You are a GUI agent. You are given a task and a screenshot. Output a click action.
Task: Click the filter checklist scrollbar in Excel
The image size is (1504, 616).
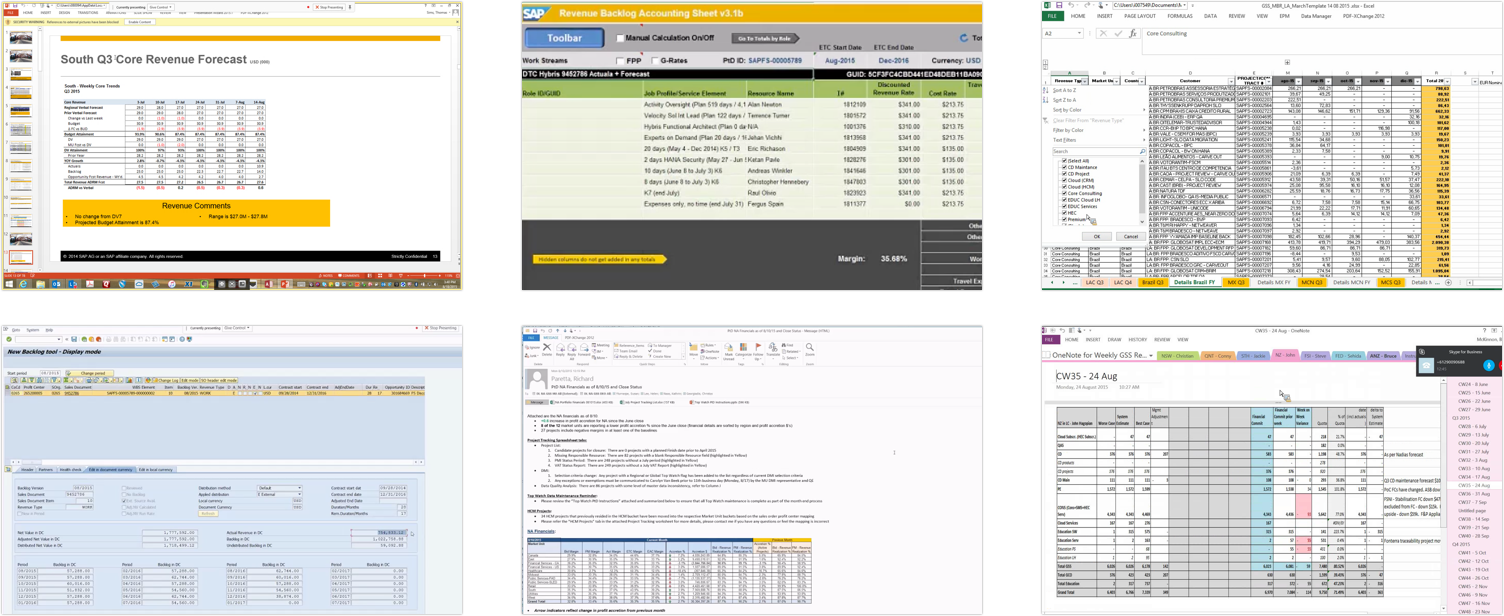pyautogui.click(x=1143, y=191)
